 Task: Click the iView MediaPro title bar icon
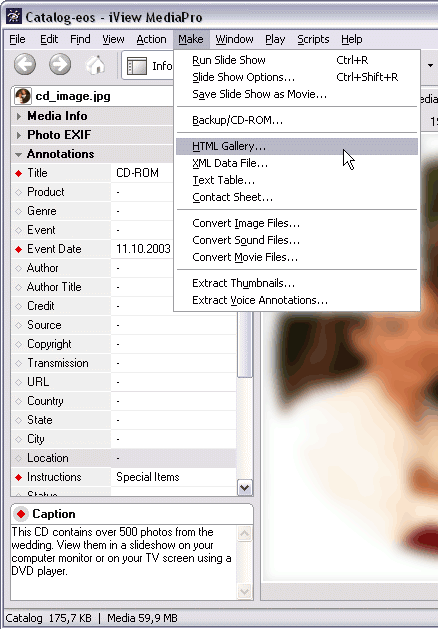(x=14, y=16)
